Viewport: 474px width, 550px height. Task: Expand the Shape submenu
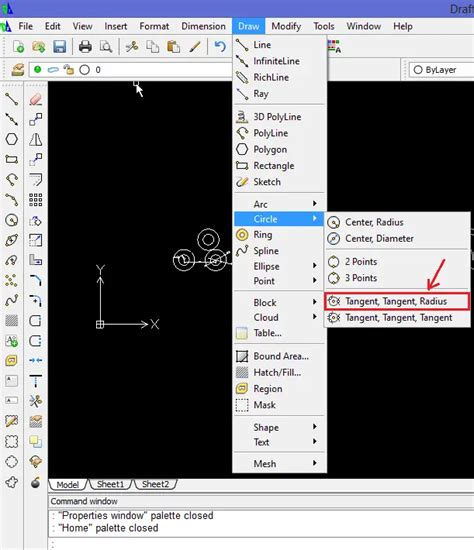pos(279,427)
